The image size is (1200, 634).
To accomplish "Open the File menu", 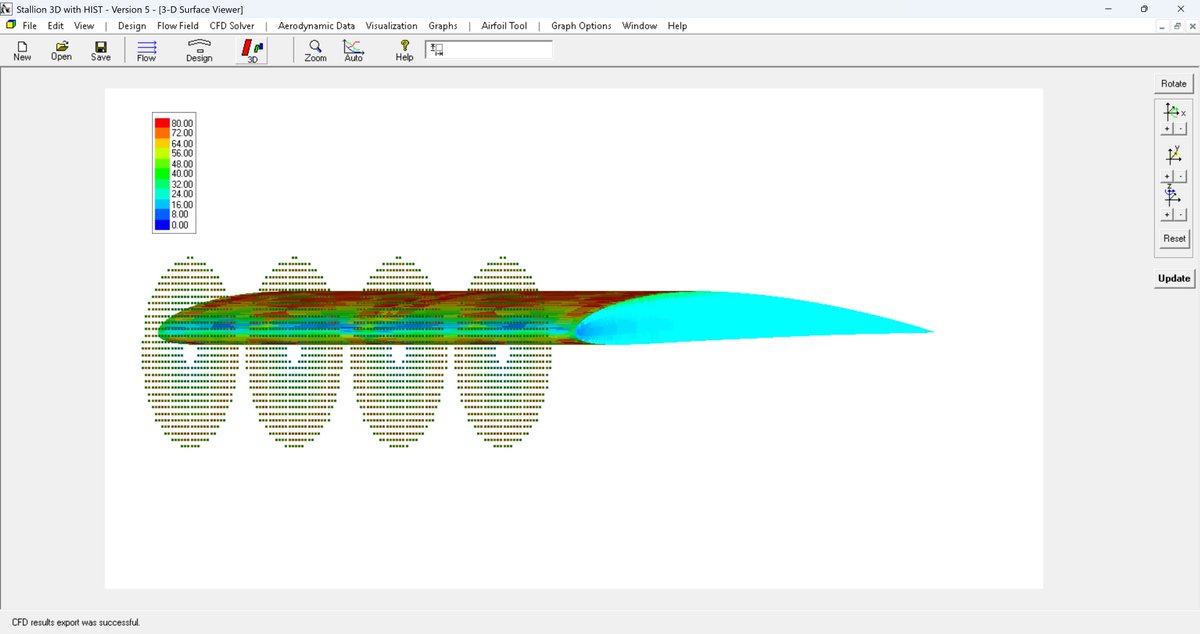I will pyautogui.click(x=29, y=26).
